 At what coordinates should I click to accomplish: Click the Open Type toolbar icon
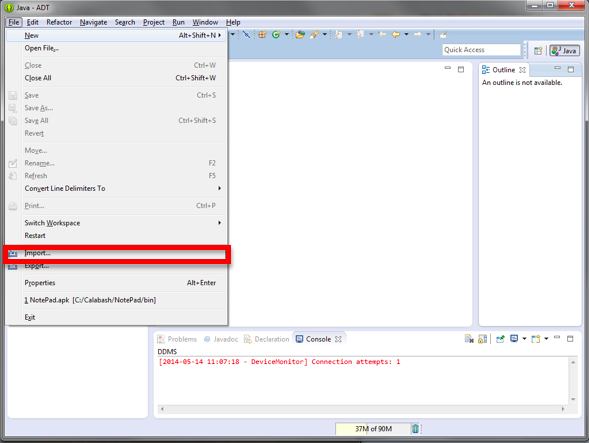coord(300,35)
